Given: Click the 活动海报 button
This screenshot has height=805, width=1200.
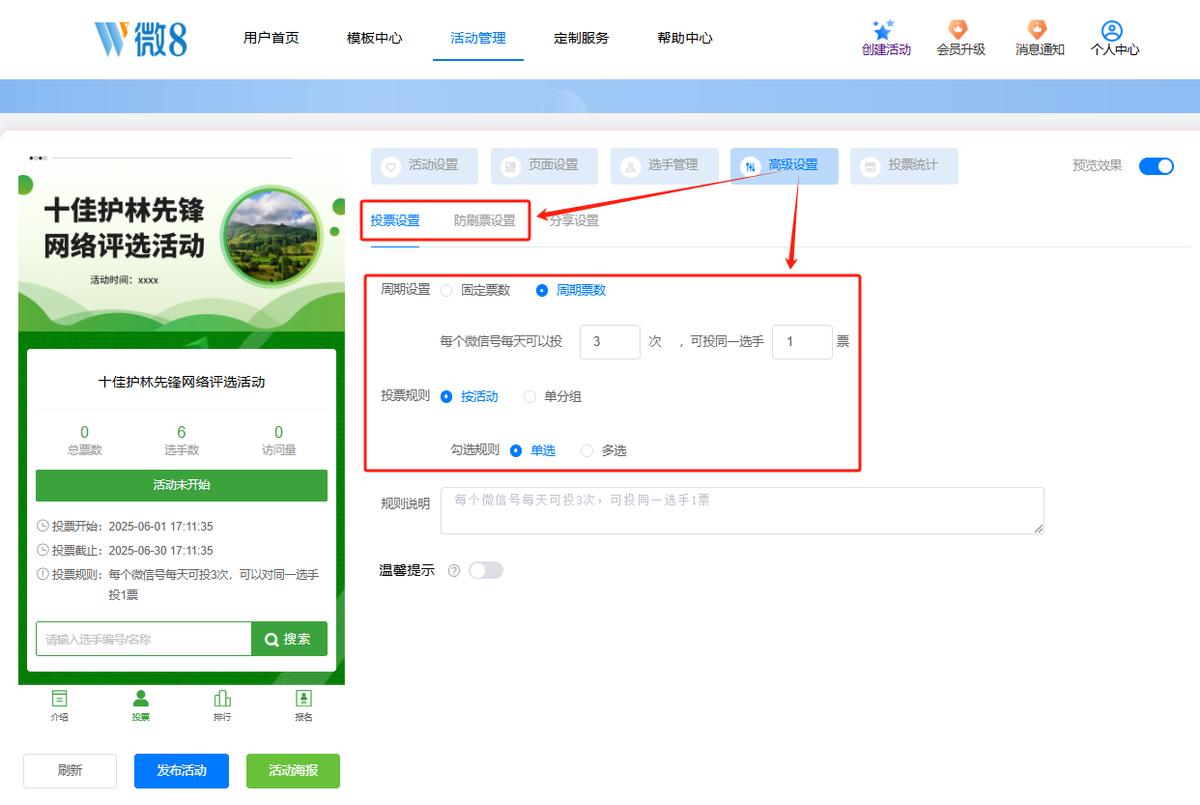Looking at the screenshot, I should [x=293, y=771].
